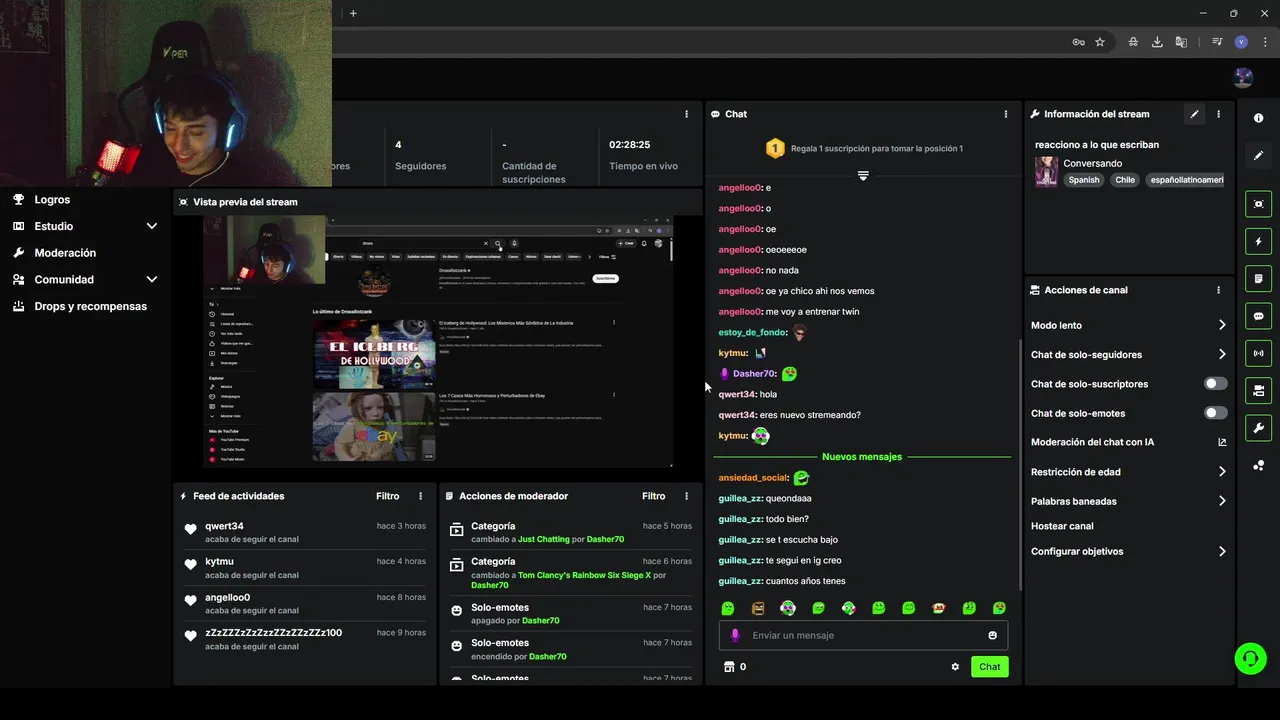Click in the Enviar un mensaje field
The width and height of the screenshot is (1280, 720).
click(863, 635)
